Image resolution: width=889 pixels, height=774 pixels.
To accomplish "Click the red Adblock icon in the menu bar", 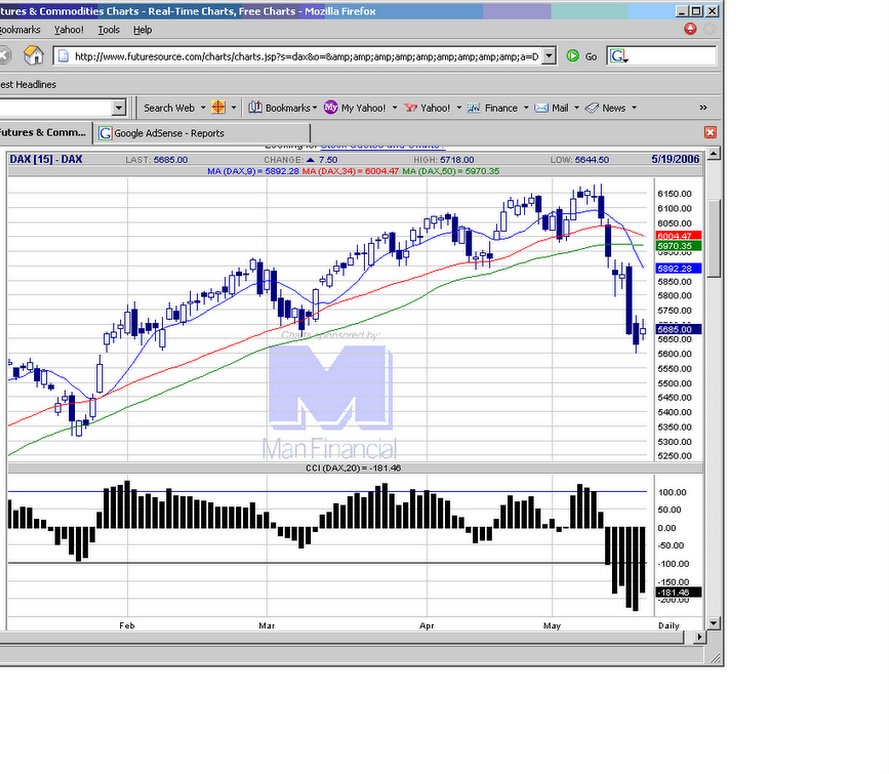I will pos(690,29).
